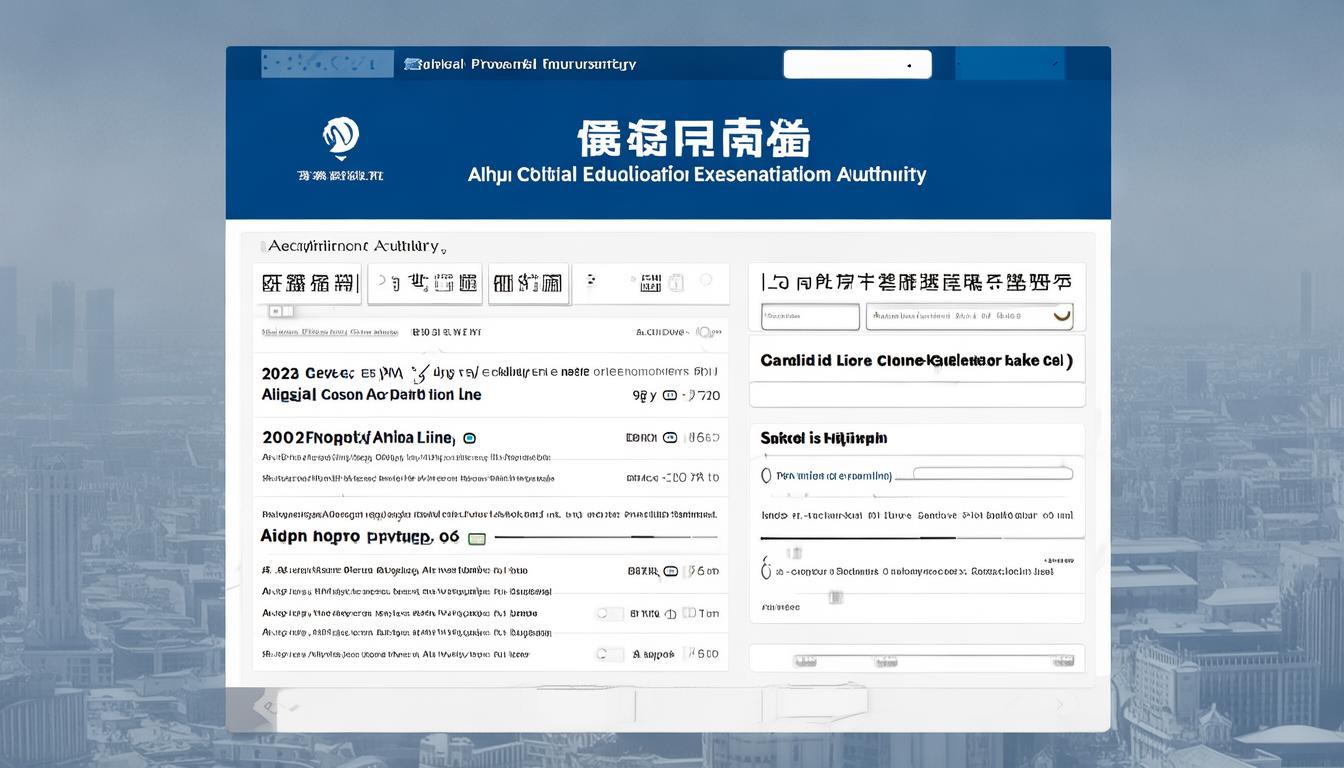The height and width of the screenshot is (768, 1344).
Task: Click the left marker on the bottom-right track bar
Action: pyautogui.click(x=805, y=661)
